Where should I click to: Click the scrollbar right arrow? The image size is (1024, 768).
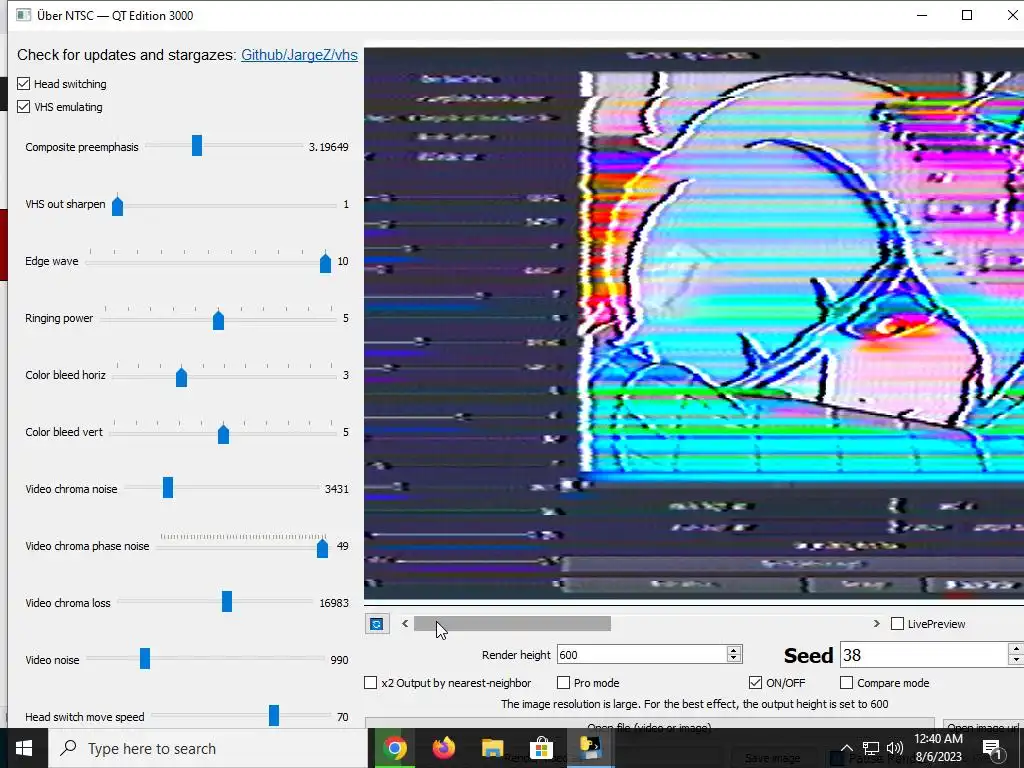pyautogui.click(x=876, y=624)
